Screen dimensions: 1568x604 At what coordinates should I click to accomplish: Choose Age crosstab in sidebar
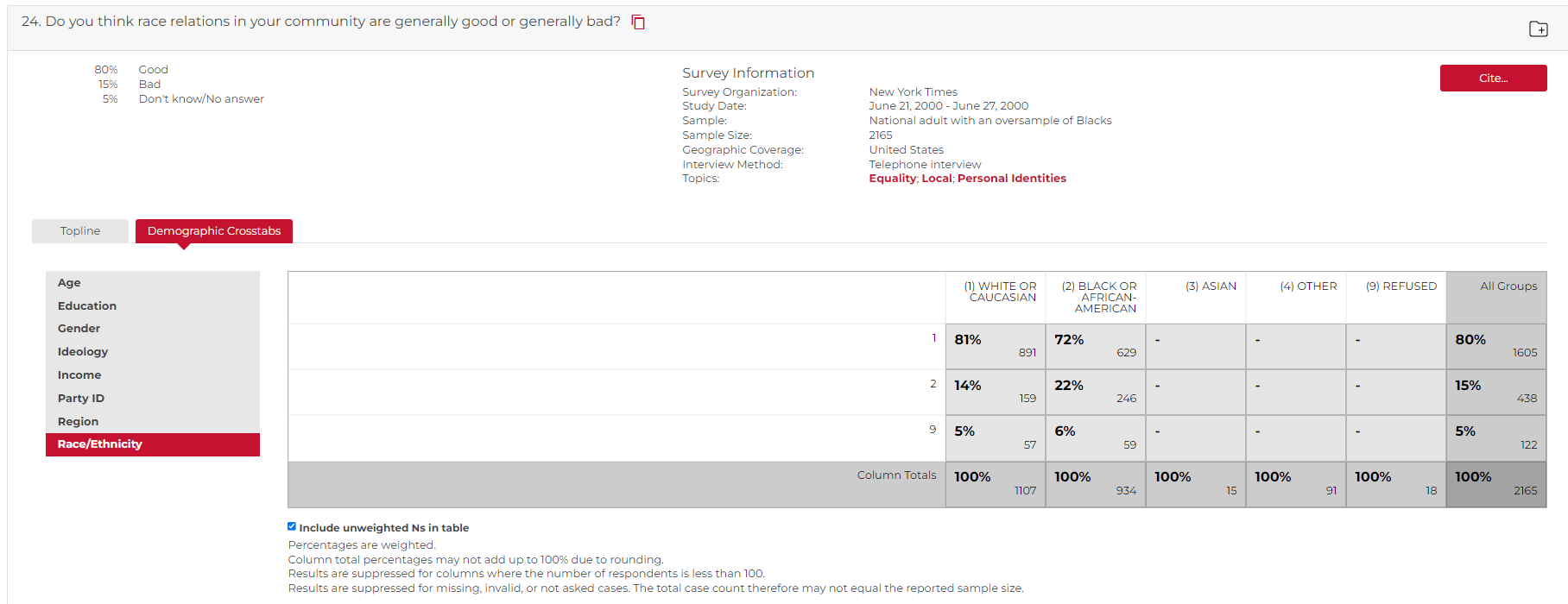pos(69,283)
